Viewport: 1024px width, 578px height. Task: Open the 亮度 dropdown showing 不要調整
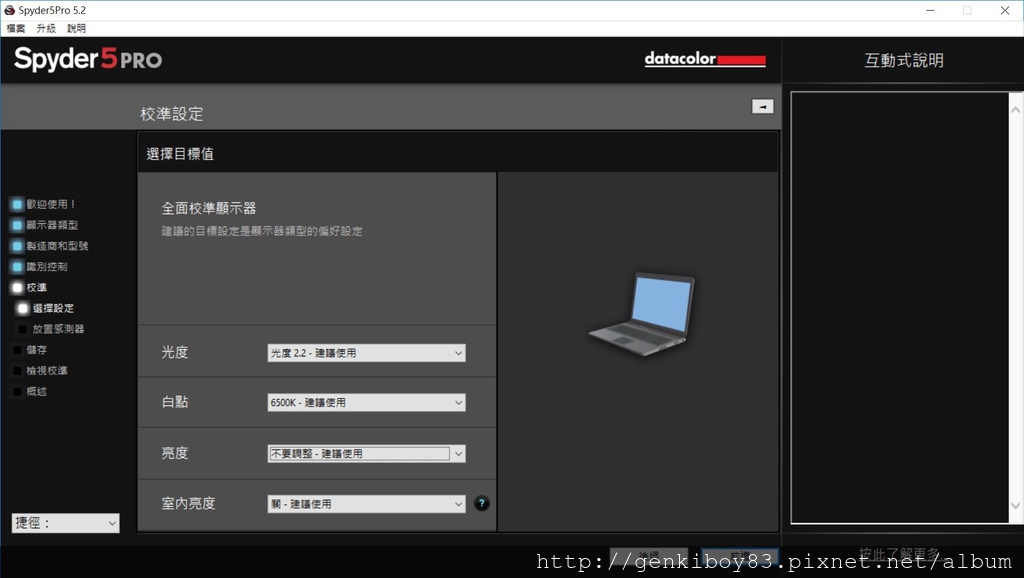[366, 453]
